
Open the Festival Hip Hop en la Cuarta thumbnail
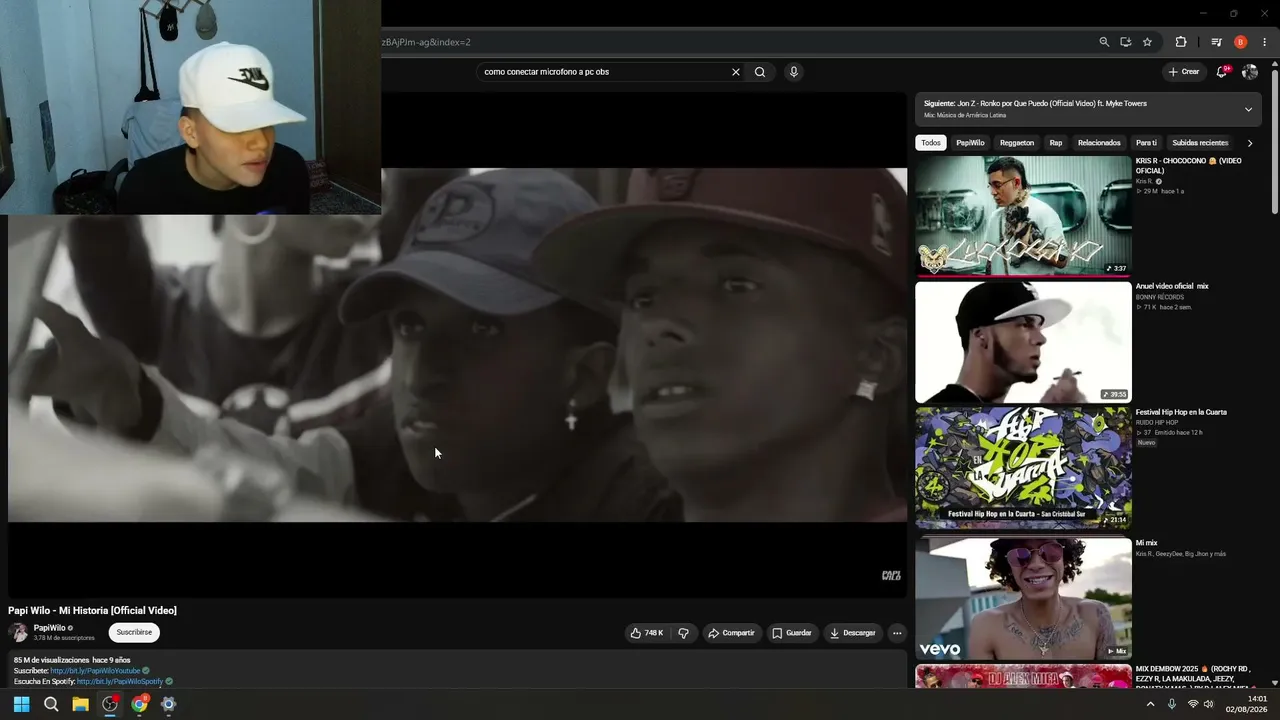1023,467
